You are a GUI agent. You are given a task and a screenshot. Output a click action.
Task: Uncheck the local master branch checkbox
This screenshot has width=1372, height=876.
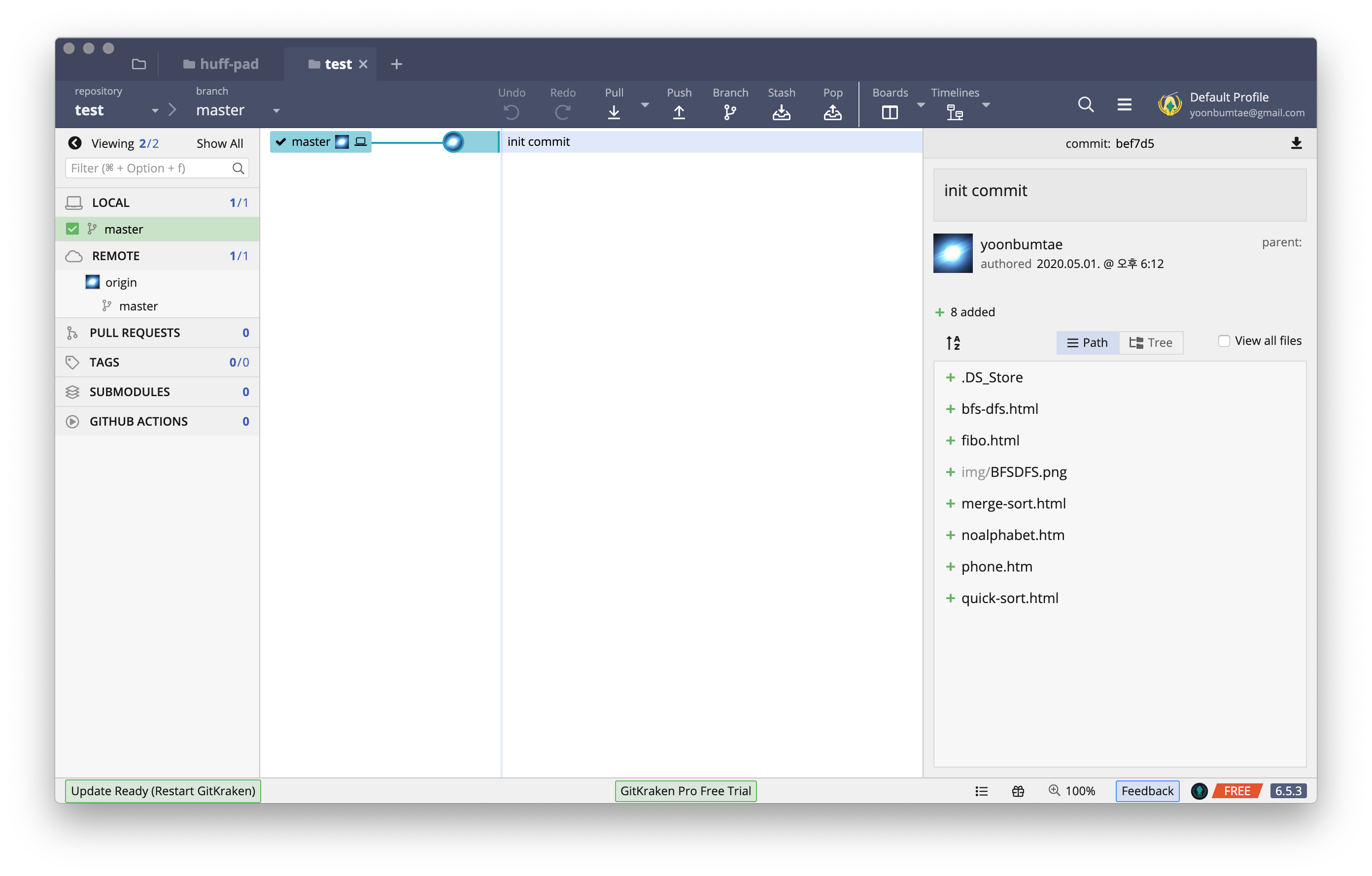click(x=72, y=229)
